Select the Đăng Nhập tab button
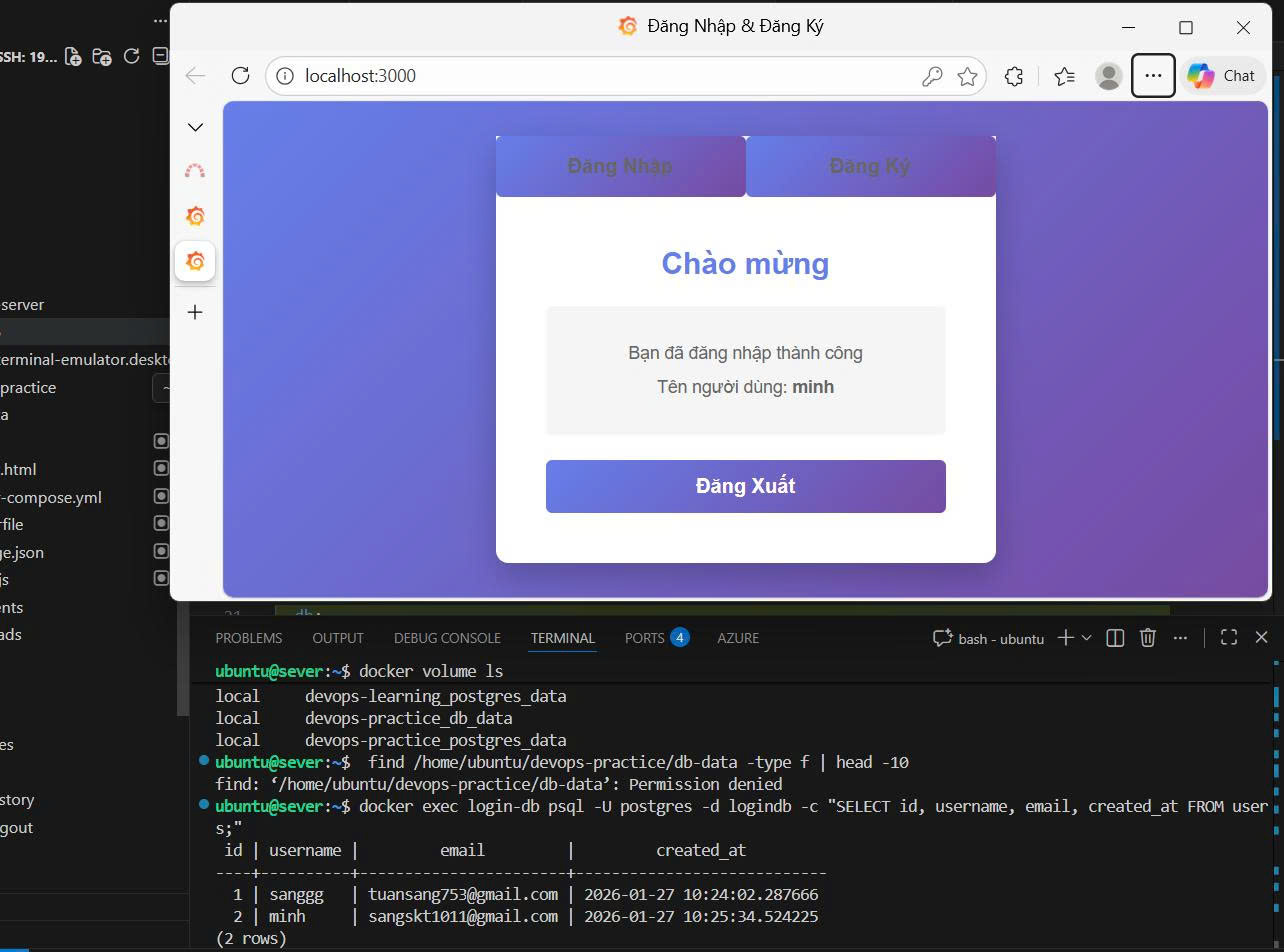The height and width of the screenshot is (952, 1284). [x=620, y=166]
